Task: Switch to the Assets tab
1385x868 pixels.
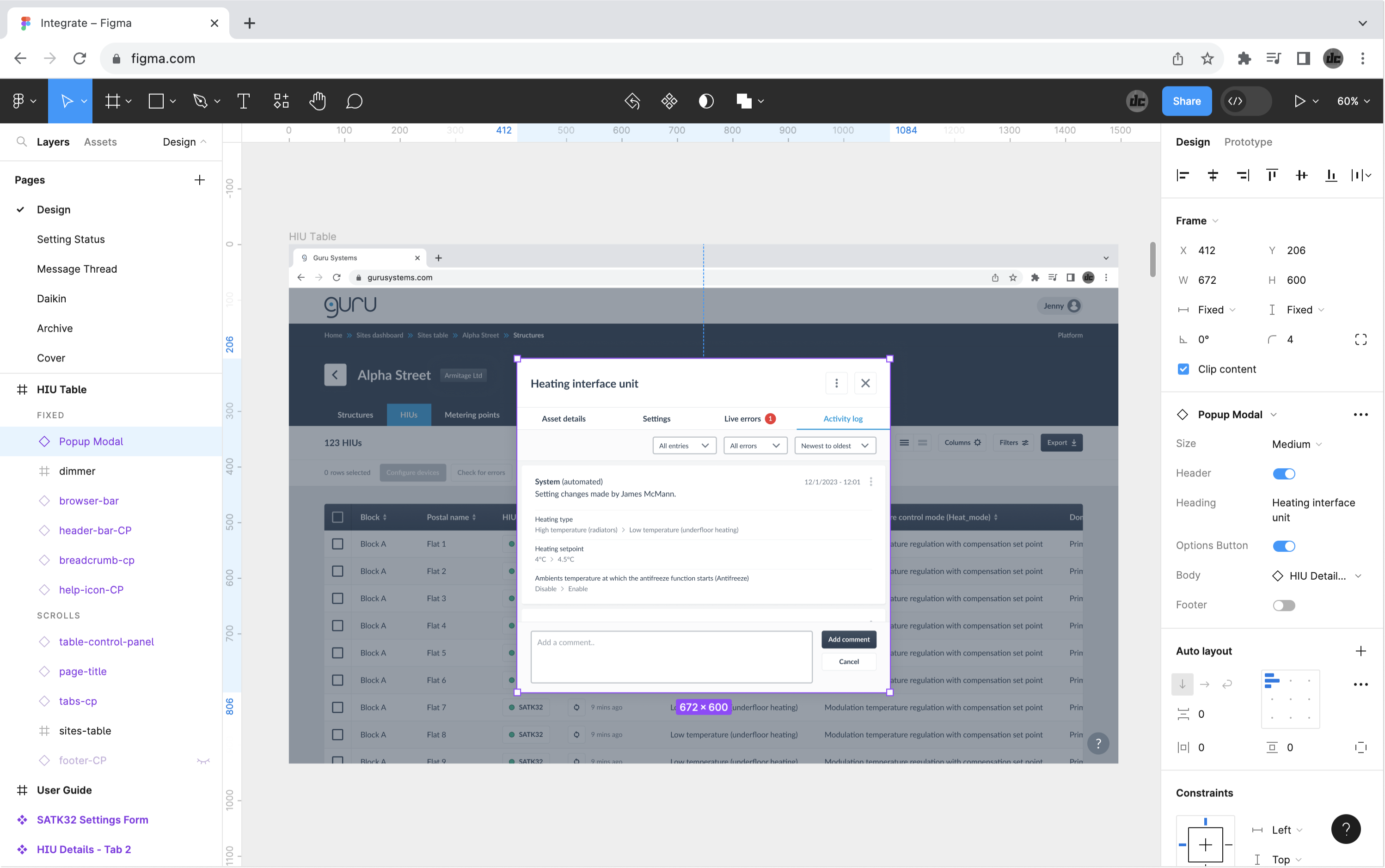Action: (x=100, y=141)
